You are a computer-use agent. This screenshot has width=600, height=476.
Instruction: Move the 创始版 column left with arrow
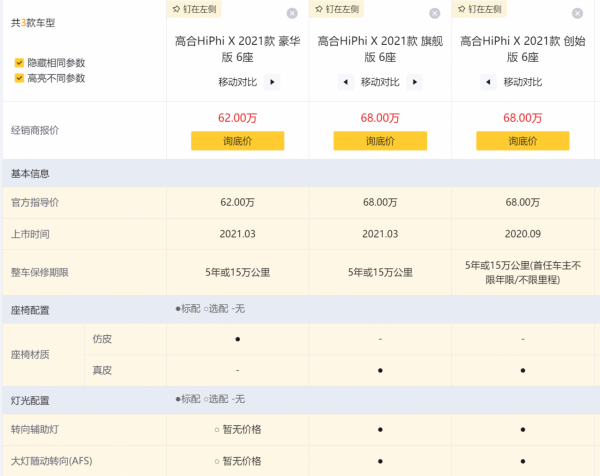tap(488, 82)
